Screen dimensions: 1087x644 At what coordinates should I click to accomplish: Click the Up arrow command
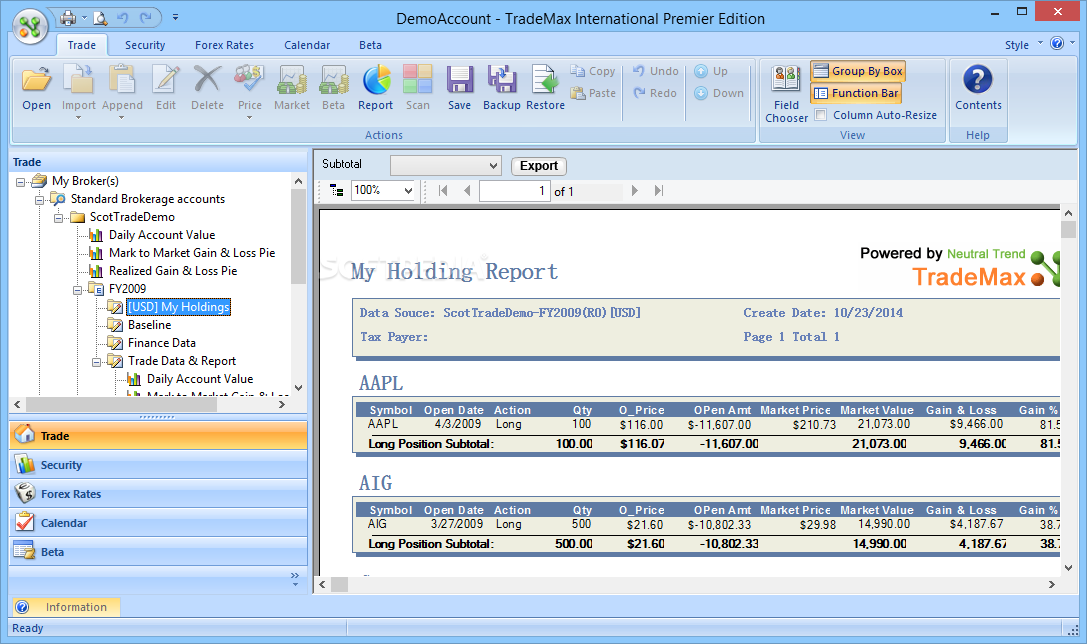pos(711,71)
